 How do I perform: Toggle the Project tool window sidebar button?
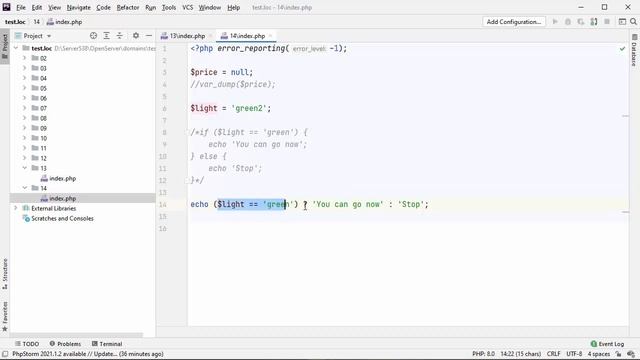tap(5, 46)
